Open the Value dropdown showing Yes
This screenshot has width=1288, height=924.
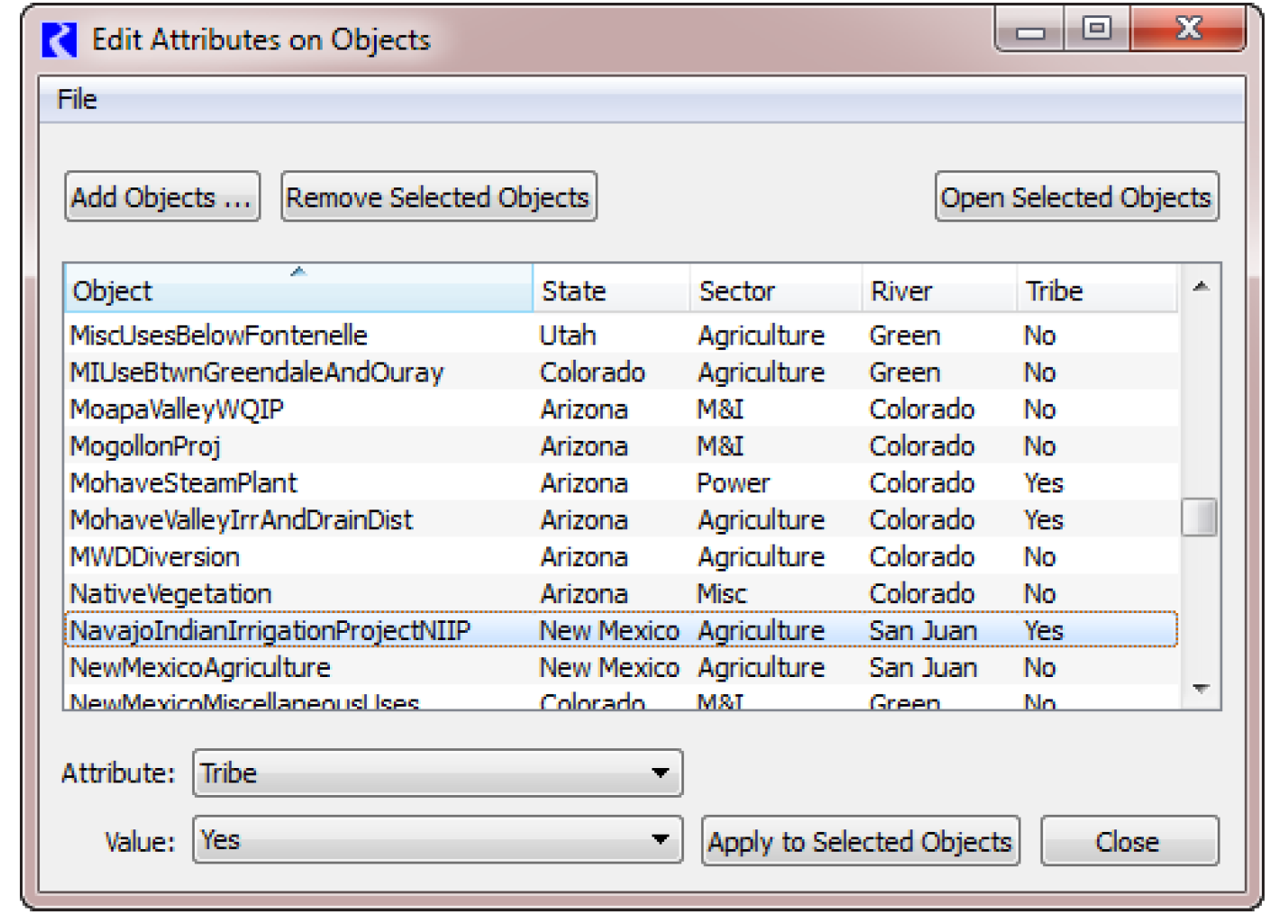click(437, 841)
